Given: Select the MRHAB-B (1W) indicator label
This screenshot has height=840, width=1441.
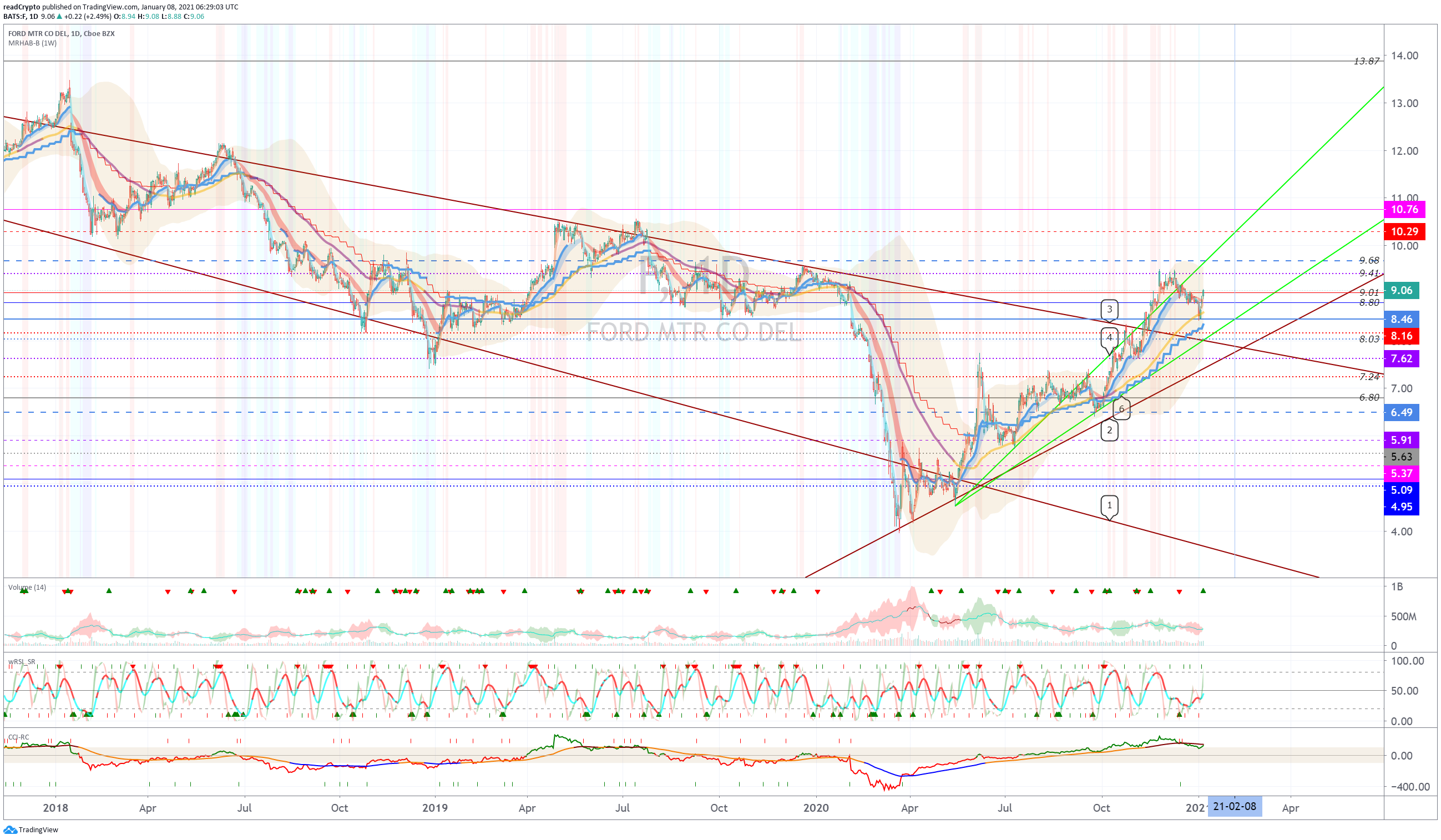Looking at the screenshot, I should click(33, 43).
